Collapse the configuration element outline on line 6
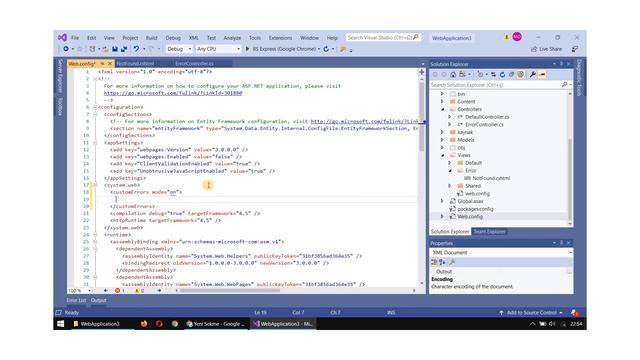 pyautogui.click(x=95, y=107)
